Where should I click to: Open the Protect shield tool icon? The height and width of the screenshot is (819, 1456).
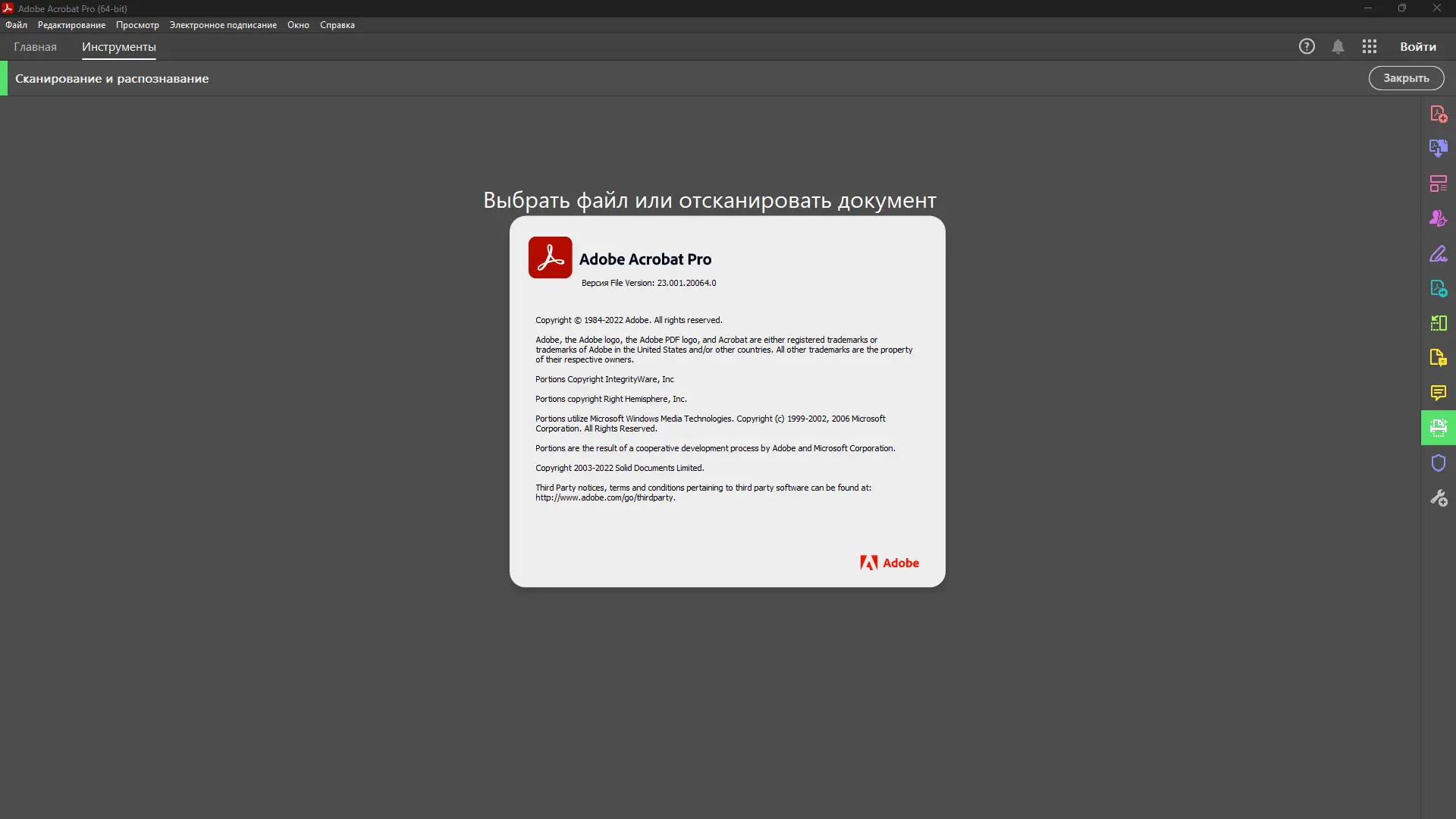tap(1438, 463)
